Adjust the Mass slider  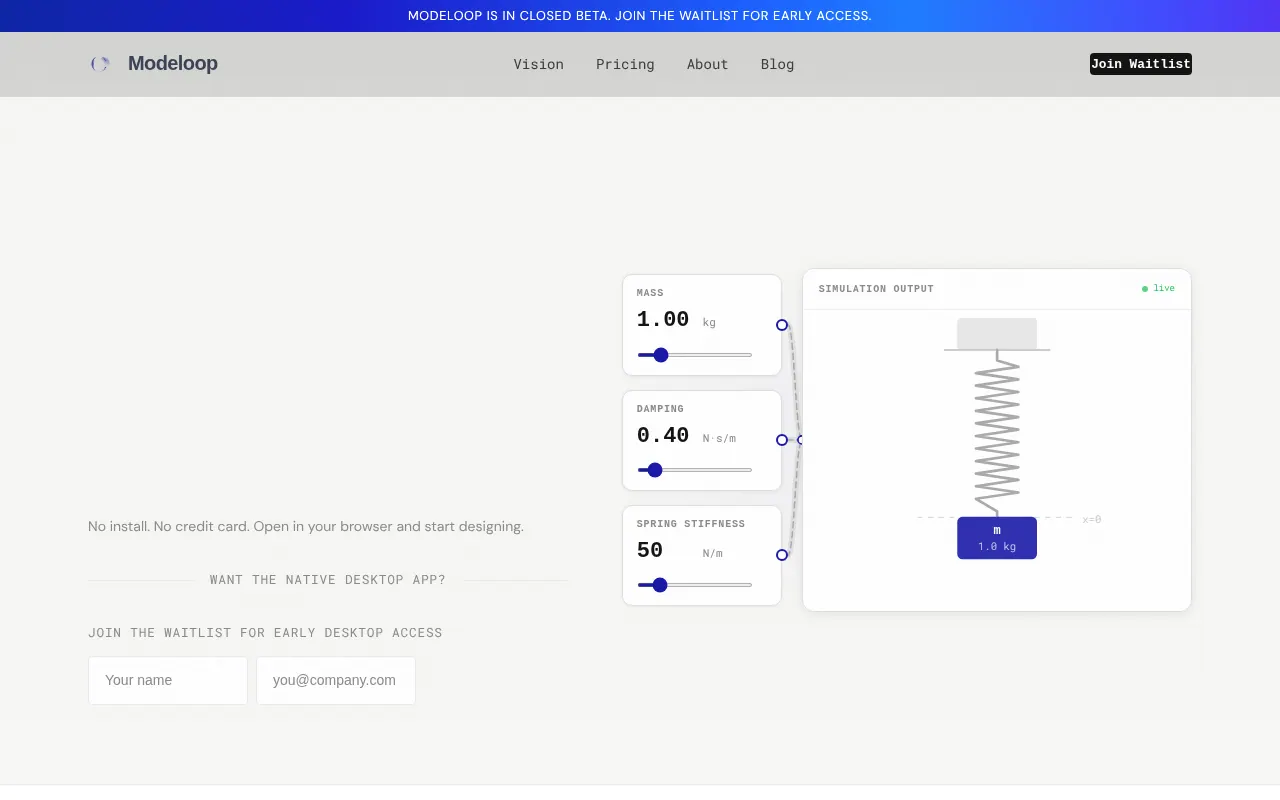[x=695, y=355]
